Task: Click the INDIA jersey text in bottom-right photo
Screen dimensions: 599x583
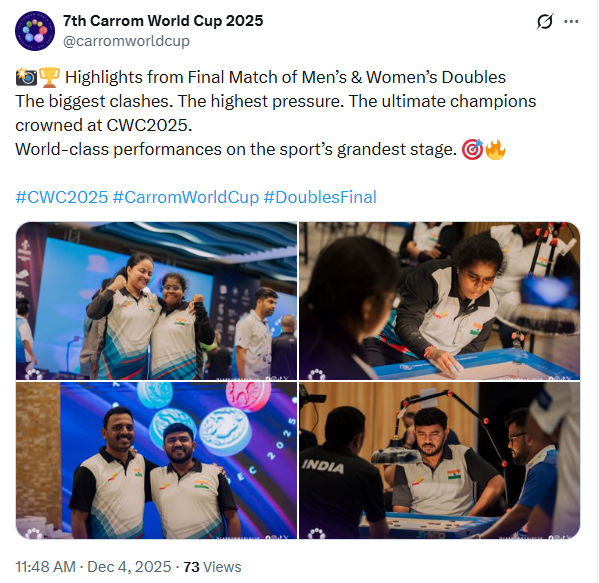Action: (323, 466)
